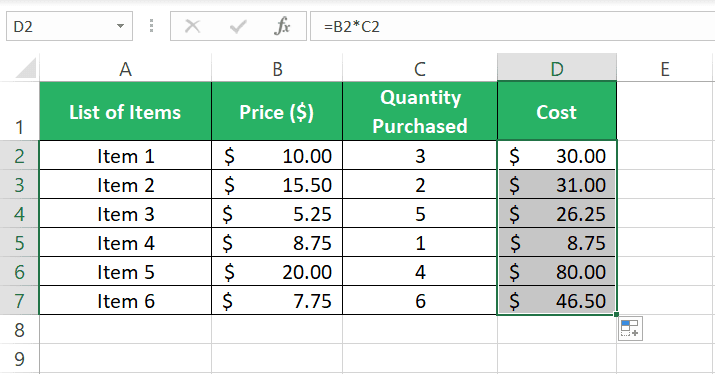715x374 pixels.
Task: Click the fill handle at selection corner
Action: coord(617,314)
